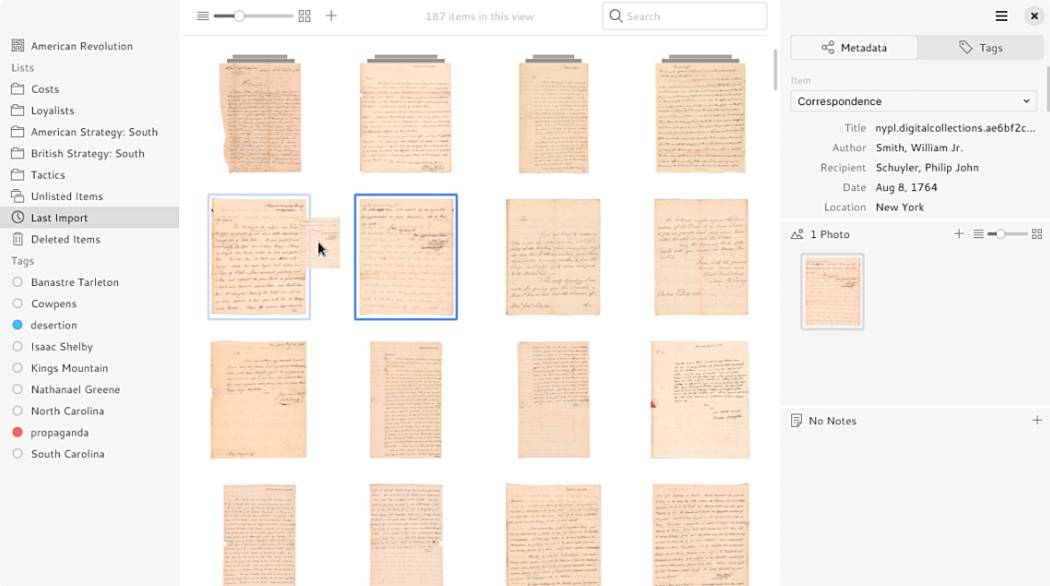Click the plus icon to add item

coord(331,15)
